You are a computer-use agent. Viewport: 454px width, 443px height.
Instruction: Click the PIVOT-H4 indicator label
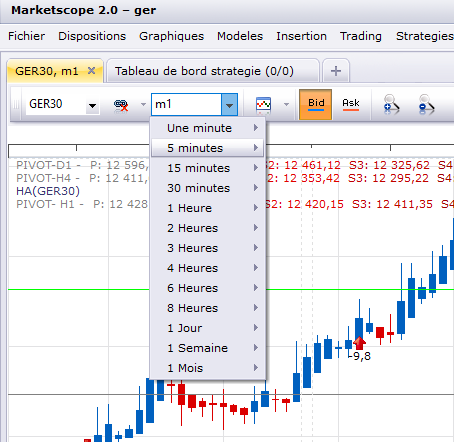point(44,178)
